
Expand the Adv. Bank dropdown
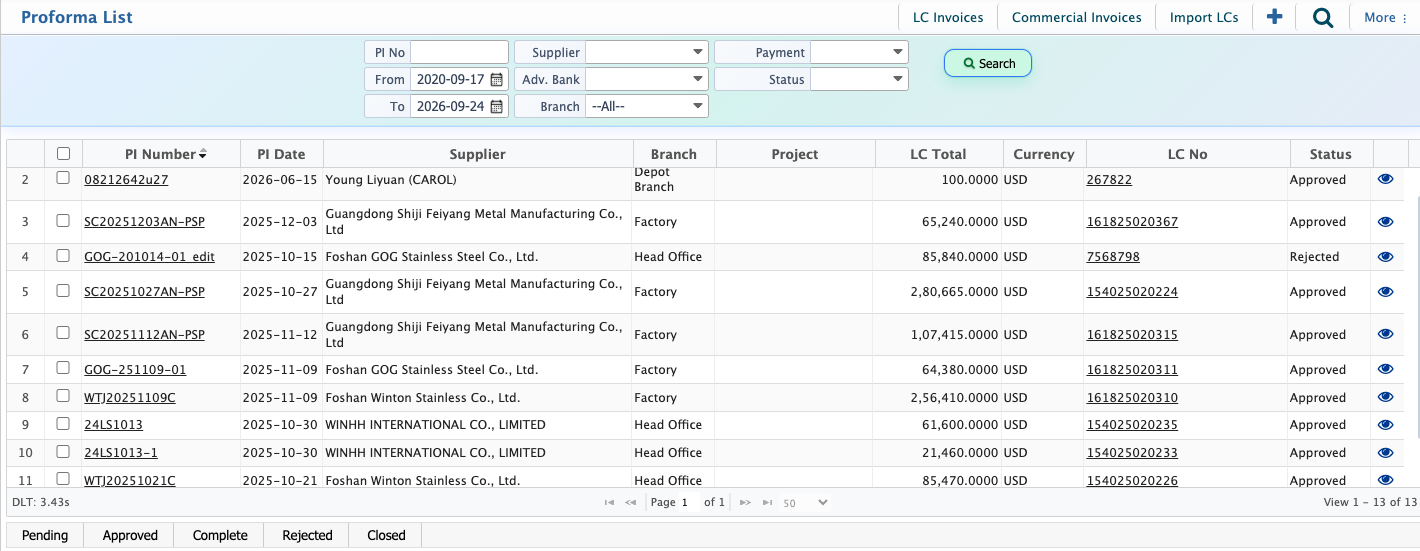point(647,79)
